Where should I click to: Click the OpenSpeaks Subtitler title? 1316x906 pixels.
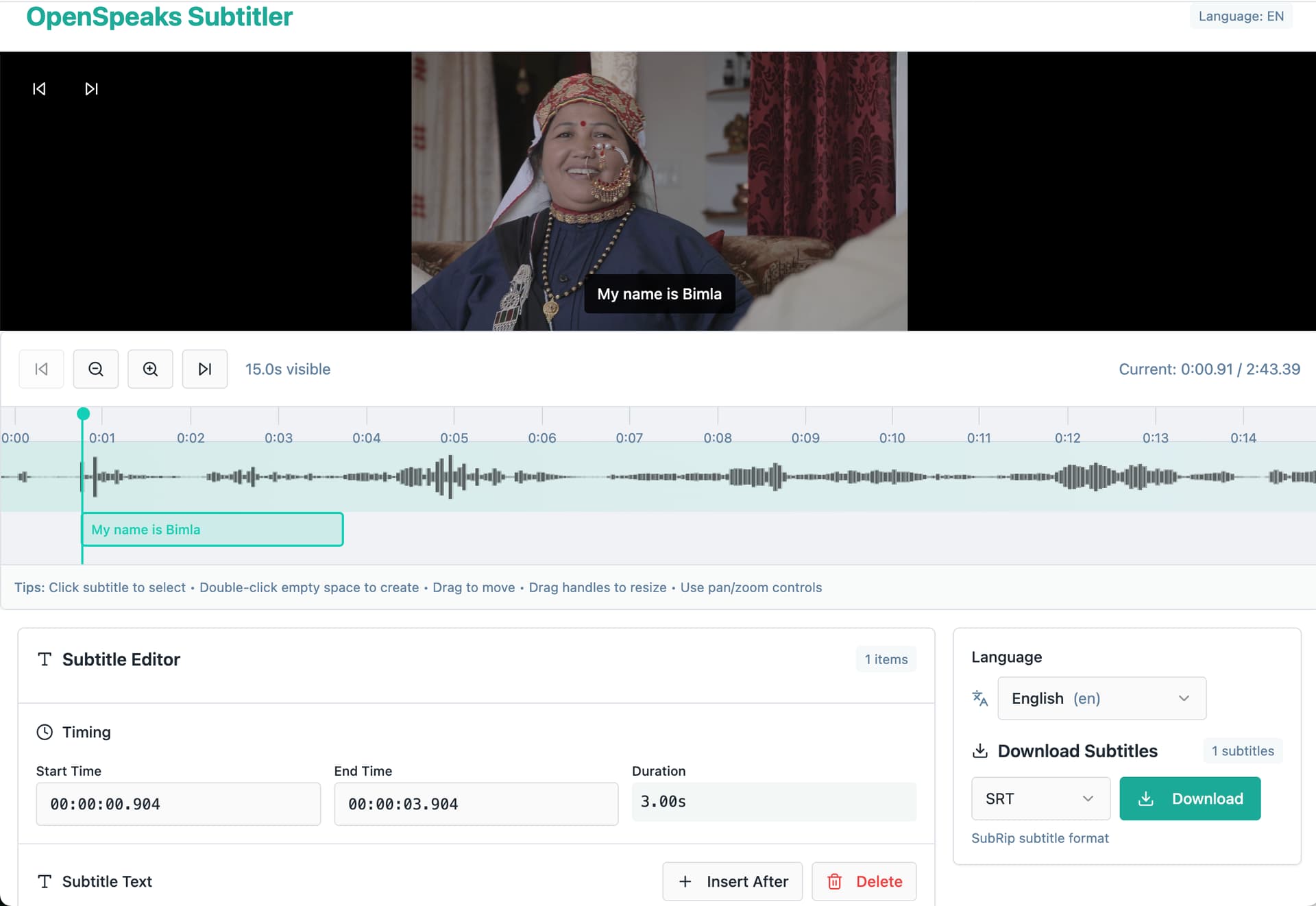(x=159, y=16)
